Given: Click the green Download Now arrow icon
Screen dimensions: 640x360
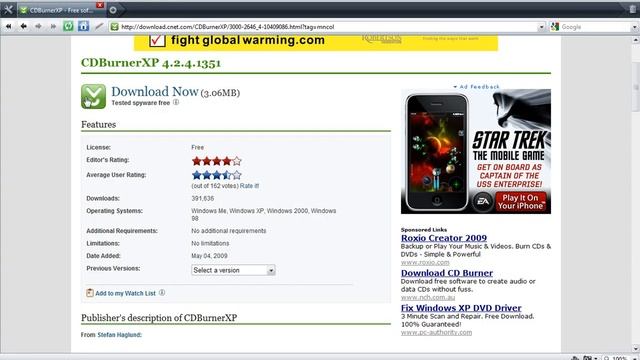Looking at the screenshot, I should coord(93,97).
